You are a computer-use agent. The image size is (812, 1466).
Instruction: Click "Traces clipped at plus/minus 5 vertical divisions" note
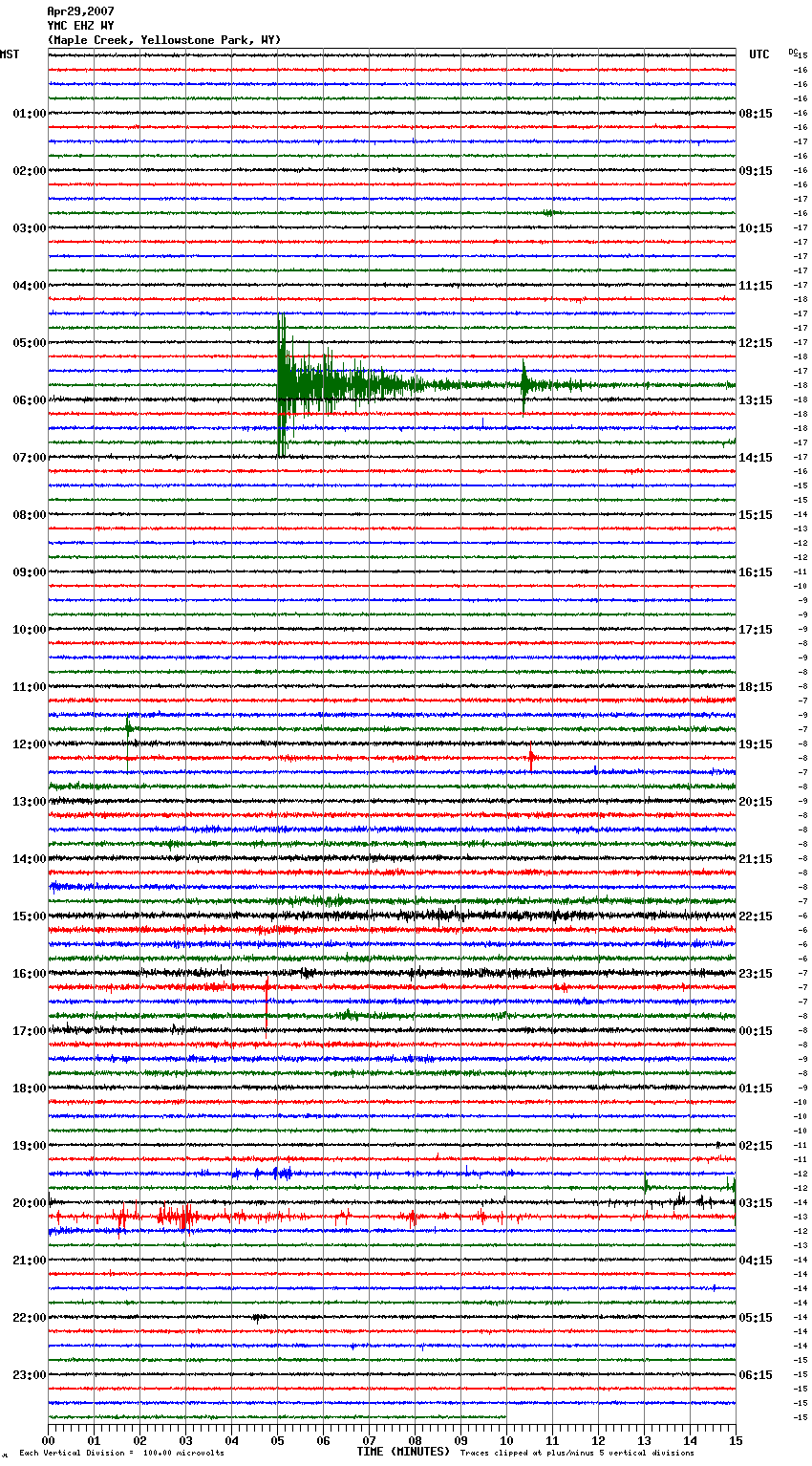(577, 1454)
